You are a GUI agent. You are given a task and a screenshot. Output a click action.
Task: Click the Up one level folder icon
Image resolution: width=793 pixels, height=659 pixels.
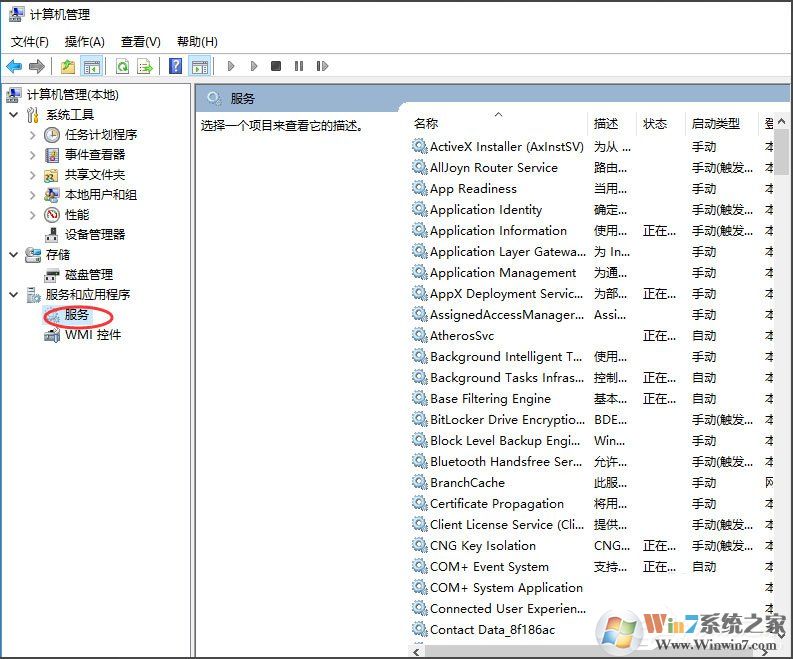pyautogui.click(x=68, y=66)
